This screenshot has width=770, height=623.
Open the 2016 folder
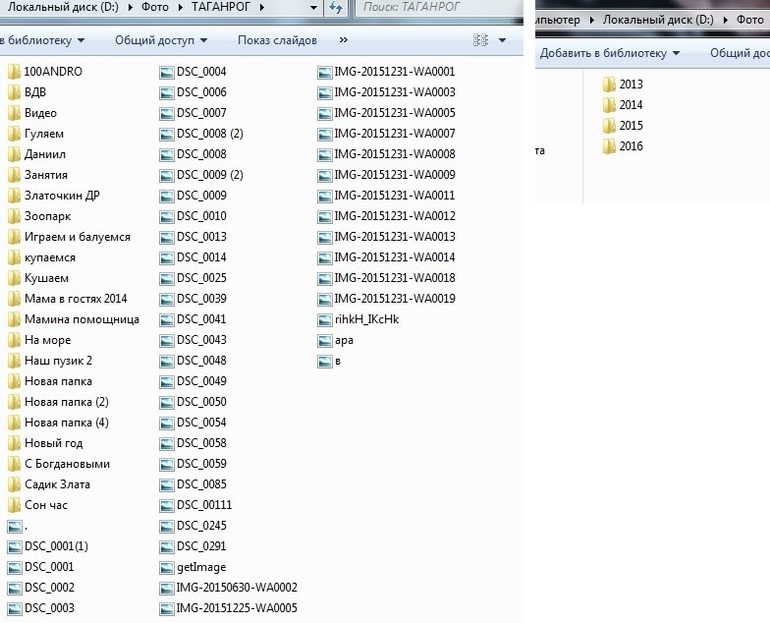click(630, 147)
